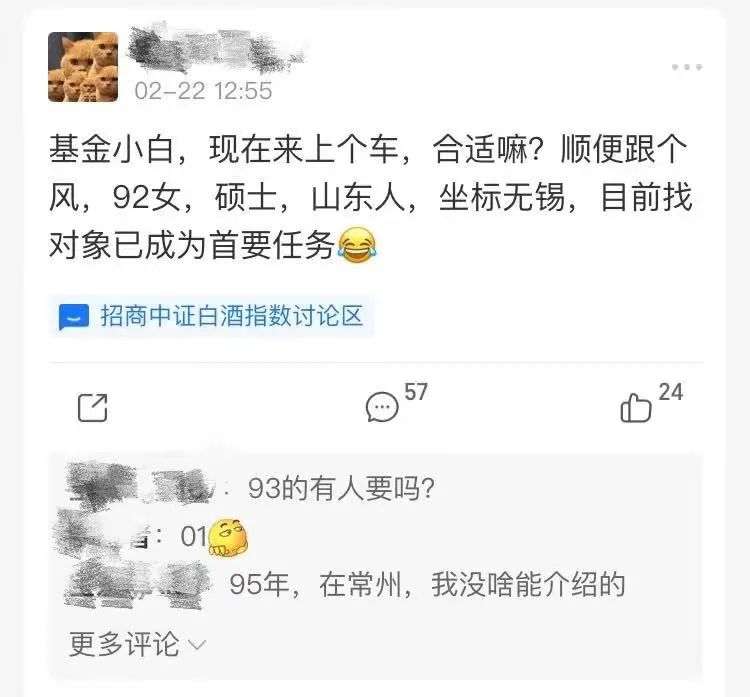Viewport: 750px width, 697px height.
Task: Tap the smirking emoji after the 01 comment
Action: pyautogui.click(x=228, y=537)
